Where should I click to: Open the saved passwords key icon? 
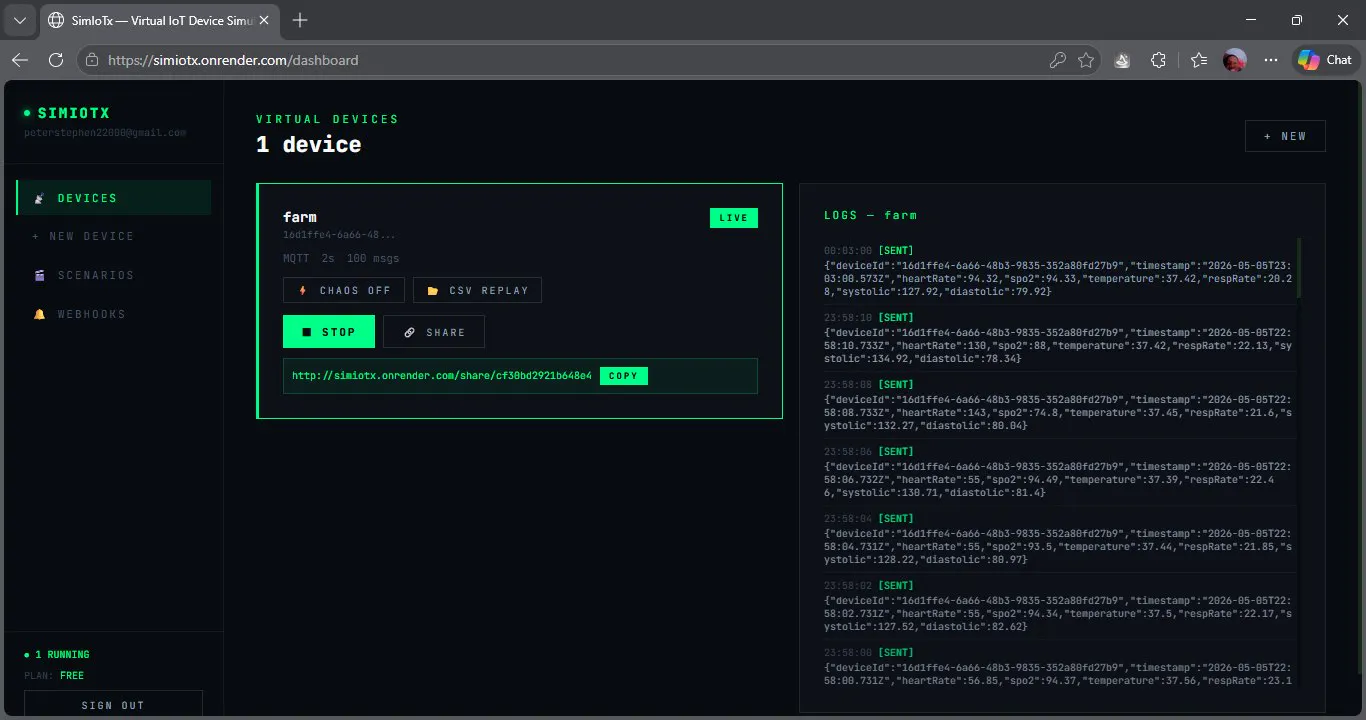pyautogui.click(x=1057, y=60)
